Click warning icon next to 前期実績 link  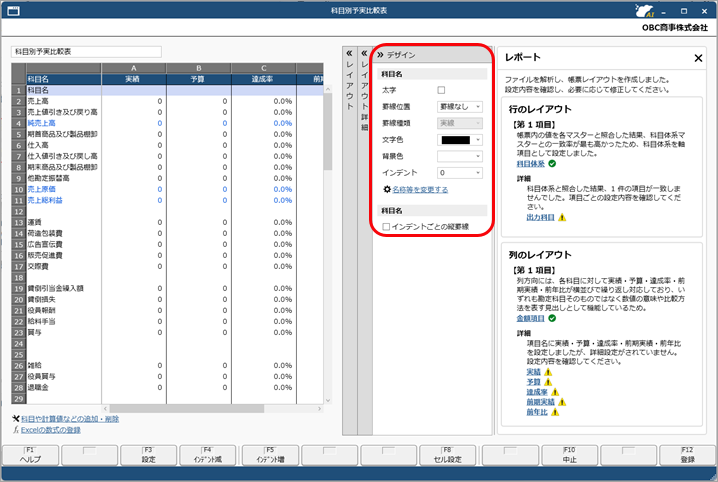pos(562,402)
